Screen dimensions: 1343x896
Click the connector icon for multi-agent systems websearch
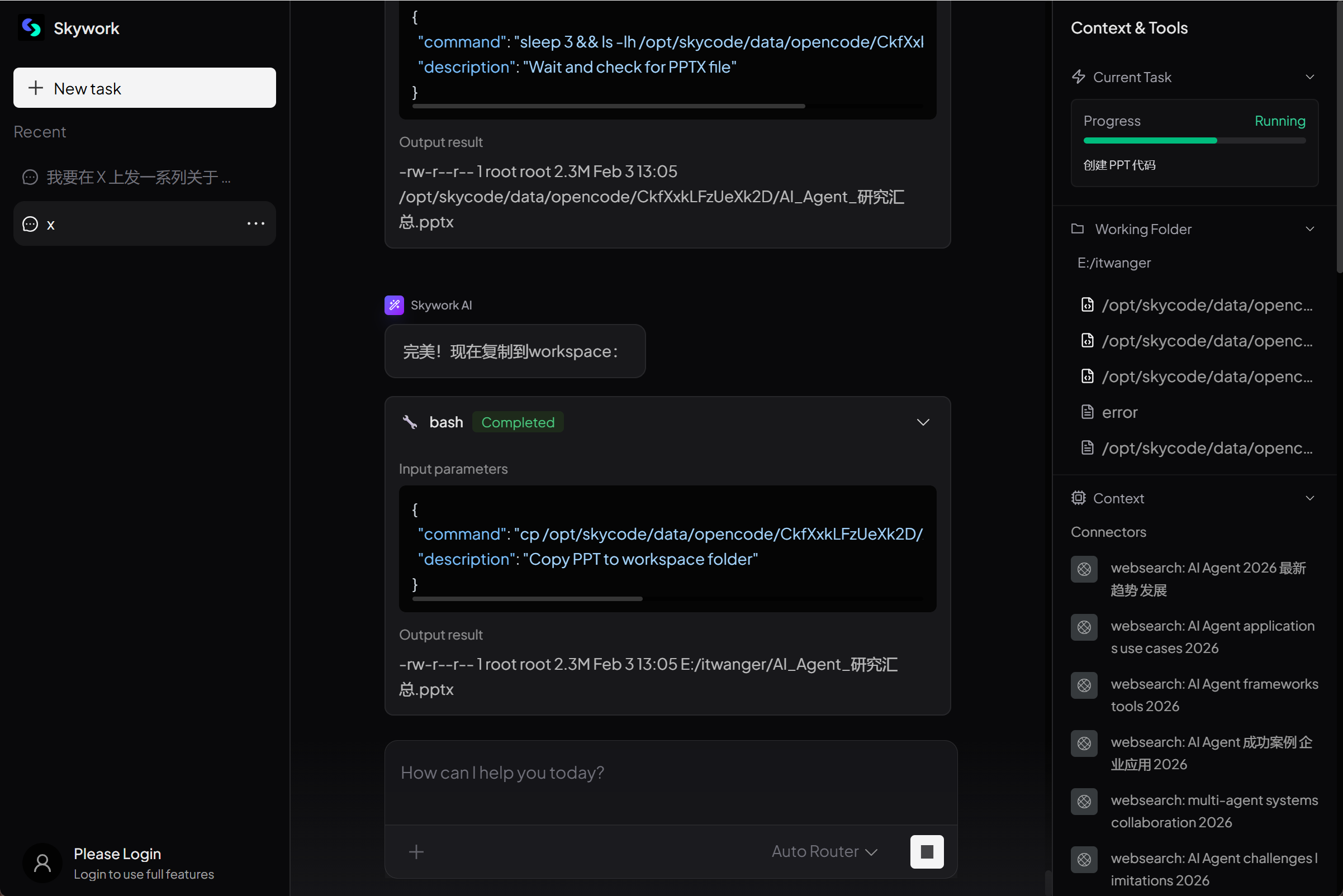click(x=1084, y=801)
